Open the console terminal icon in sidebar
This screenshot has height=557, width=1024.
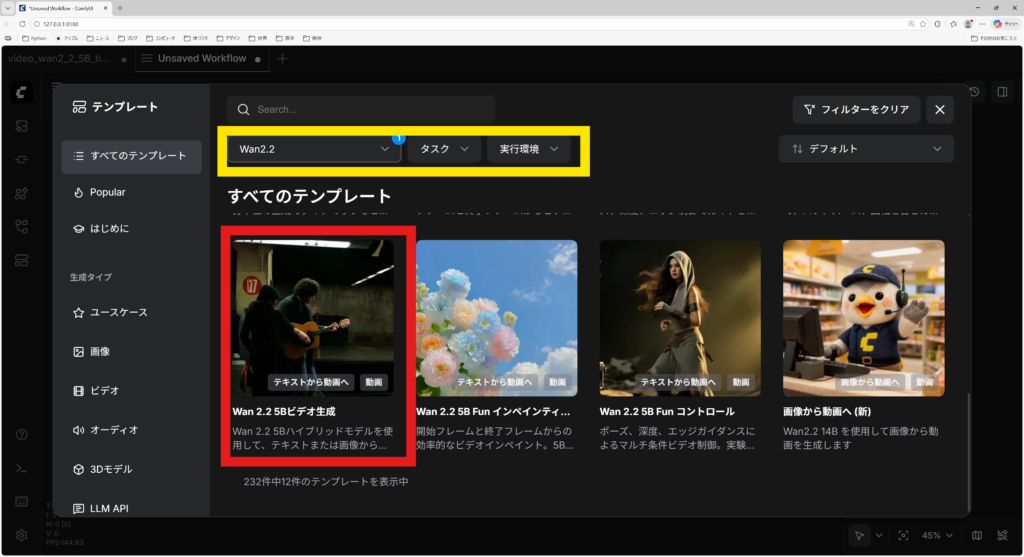pos(22,467)
